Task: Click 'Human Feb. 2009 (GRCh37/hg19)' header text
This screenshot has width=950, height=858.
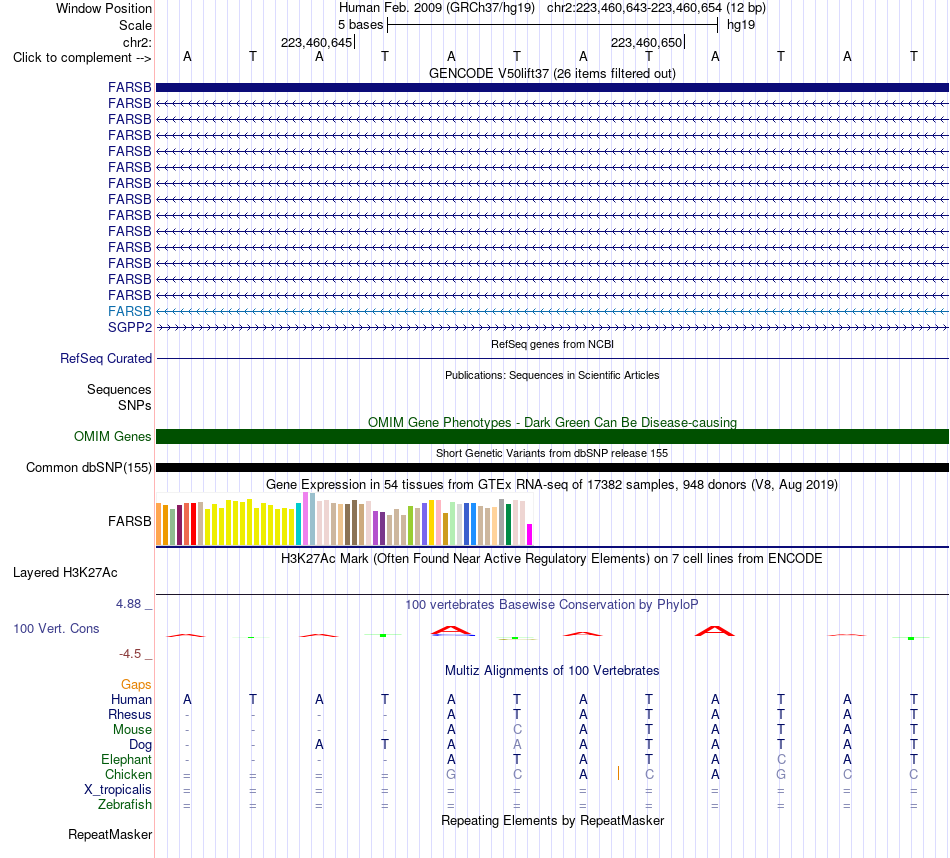Action: [x=437, y=8]
